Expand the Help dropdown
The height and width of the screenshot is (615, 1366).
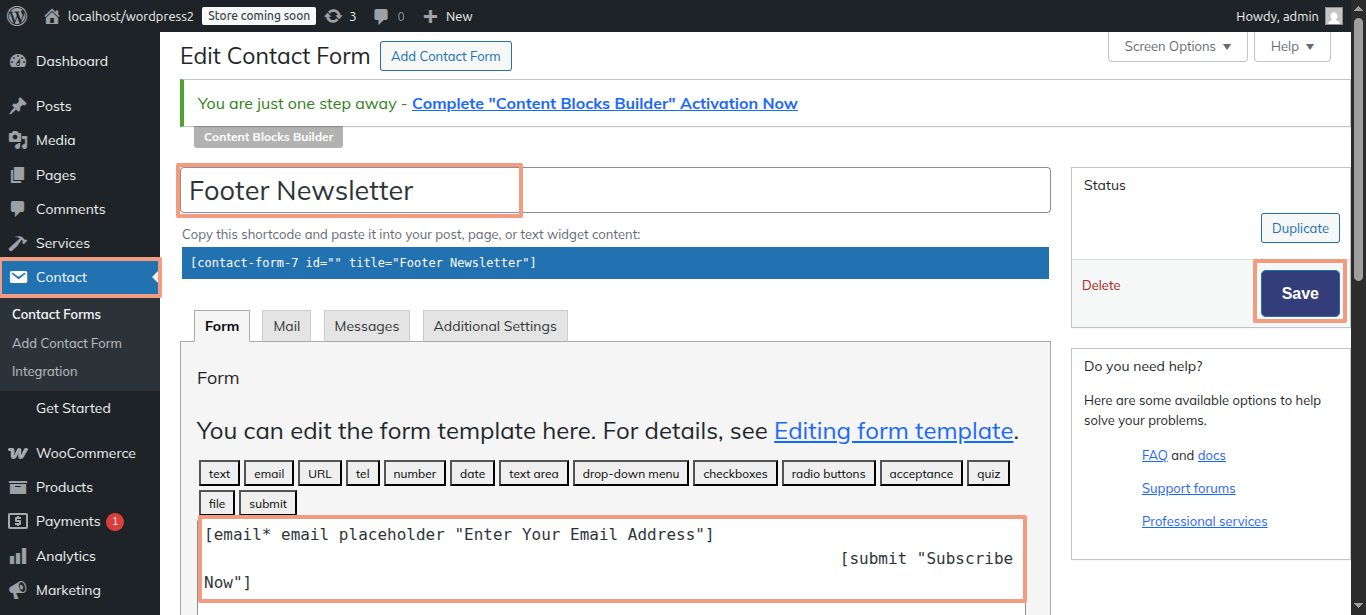point(1292,47)
